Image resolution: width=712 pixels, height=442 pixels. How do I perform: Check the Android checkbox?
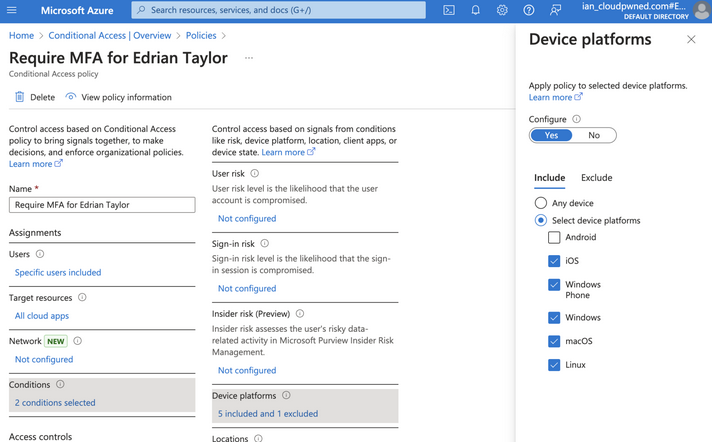coord(554,237)
